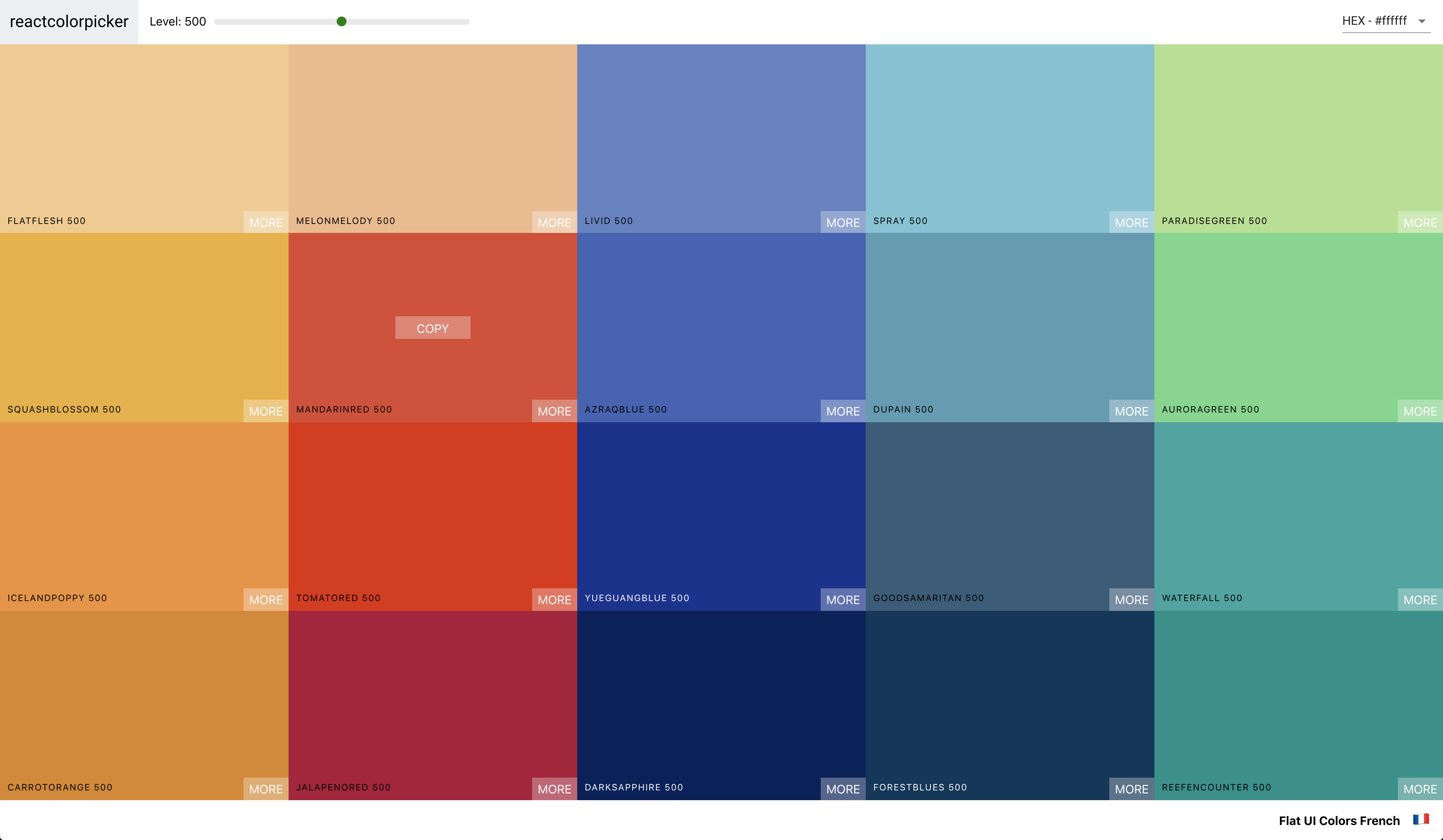Click the COPY button on Mandarinred

pos(432,328)
